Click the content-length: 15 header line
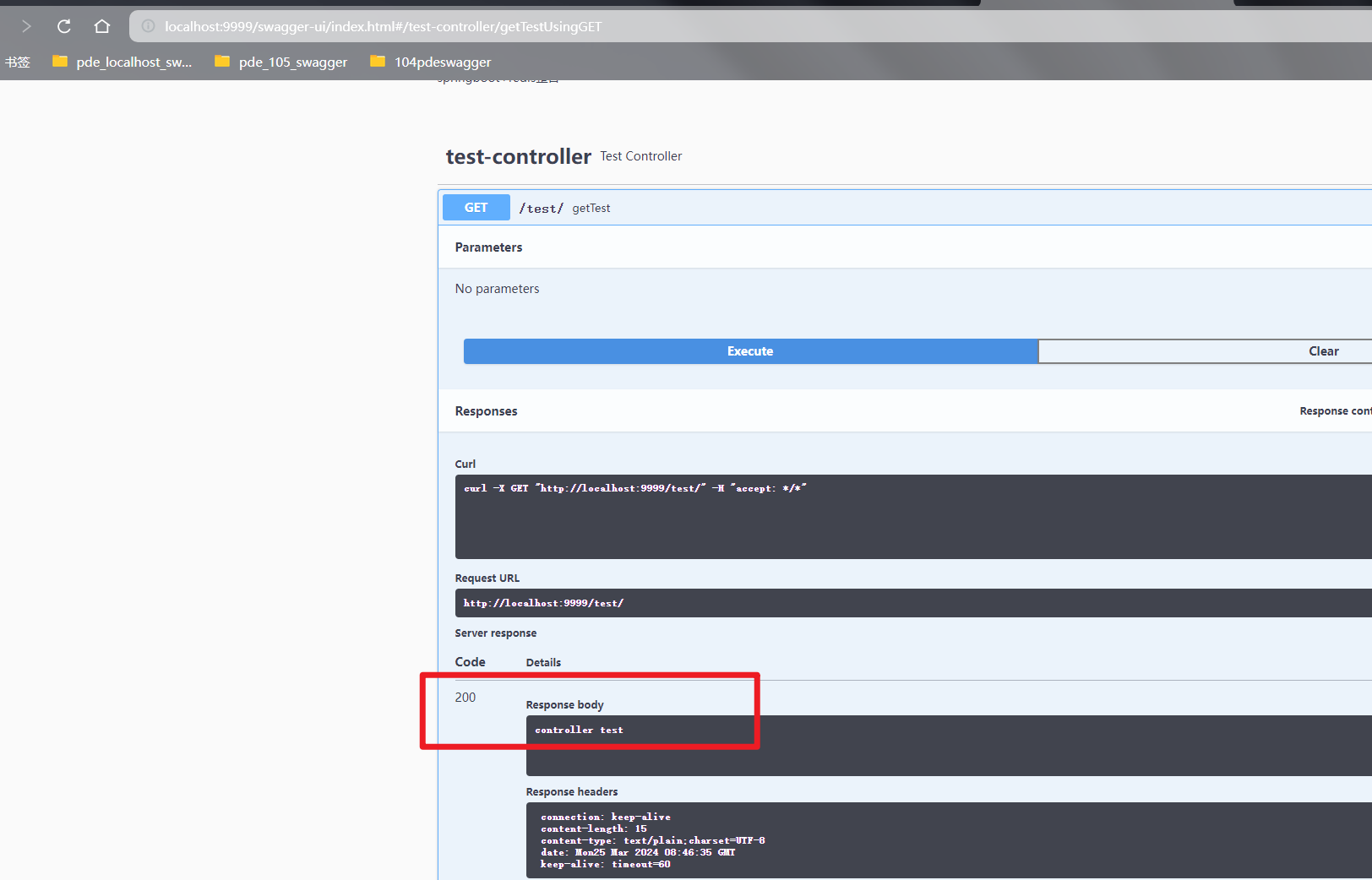 click(x=594, y=828)
